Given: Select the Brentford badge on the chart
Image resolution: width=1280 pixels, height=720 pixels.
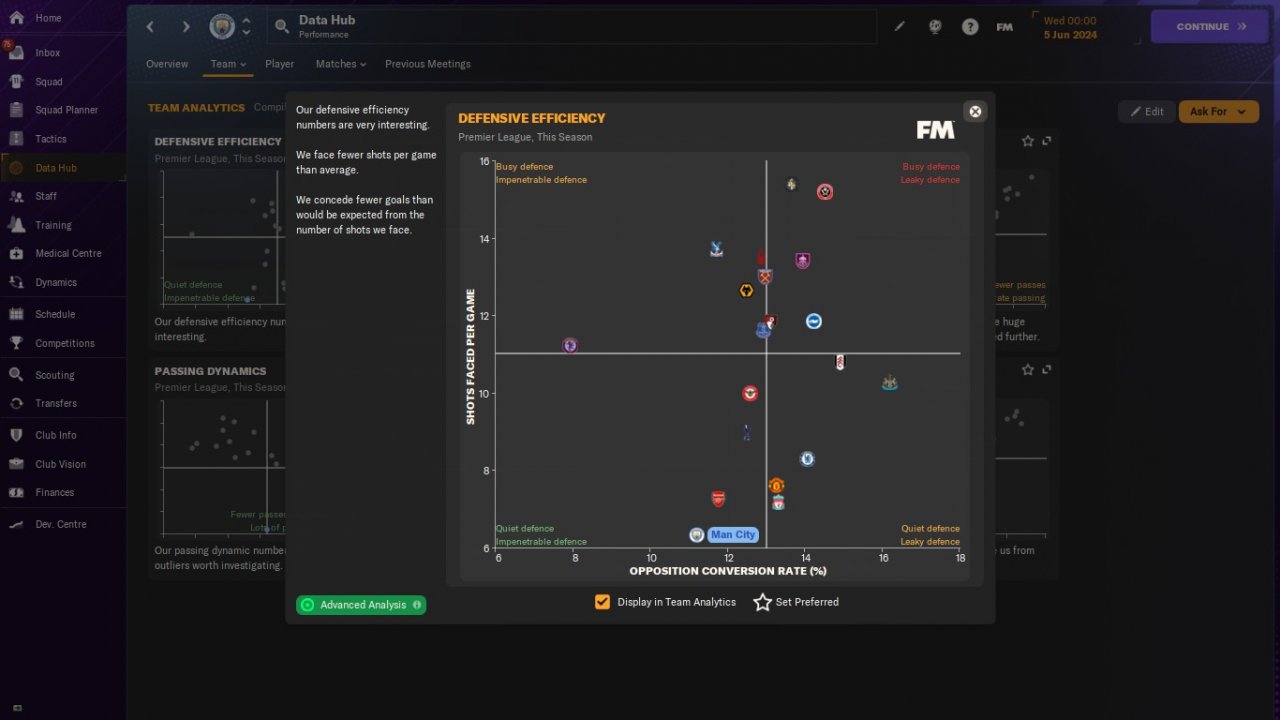Looking at the screenshot, I should (751, 394).
